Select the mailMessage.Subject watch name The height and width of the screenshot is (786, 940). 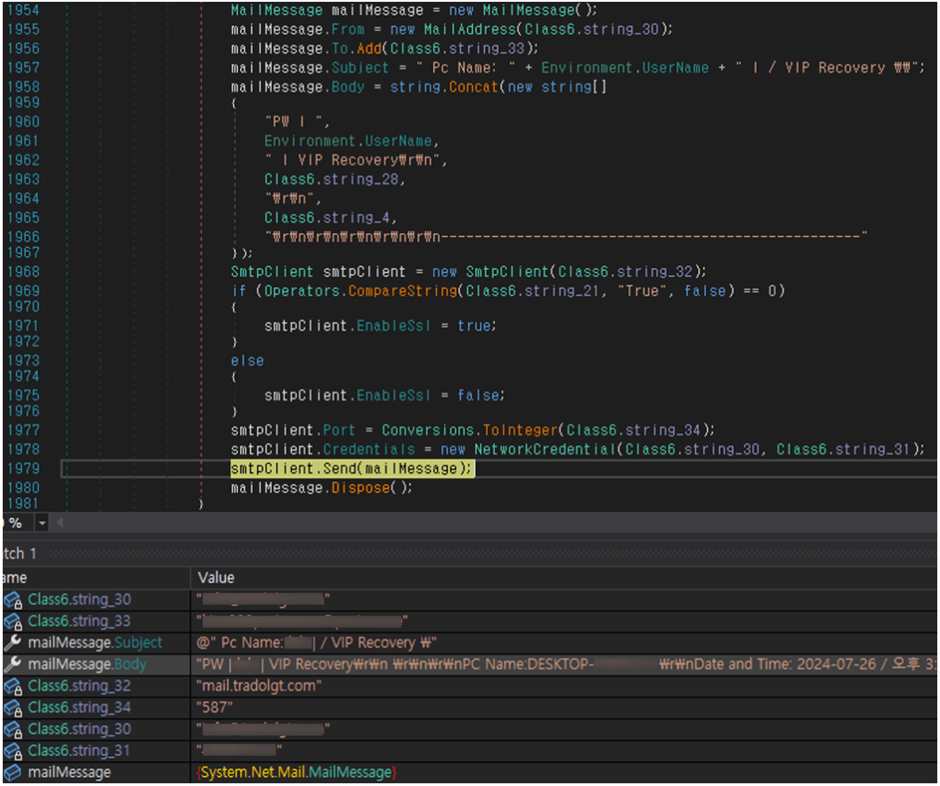tap(95, 643)
